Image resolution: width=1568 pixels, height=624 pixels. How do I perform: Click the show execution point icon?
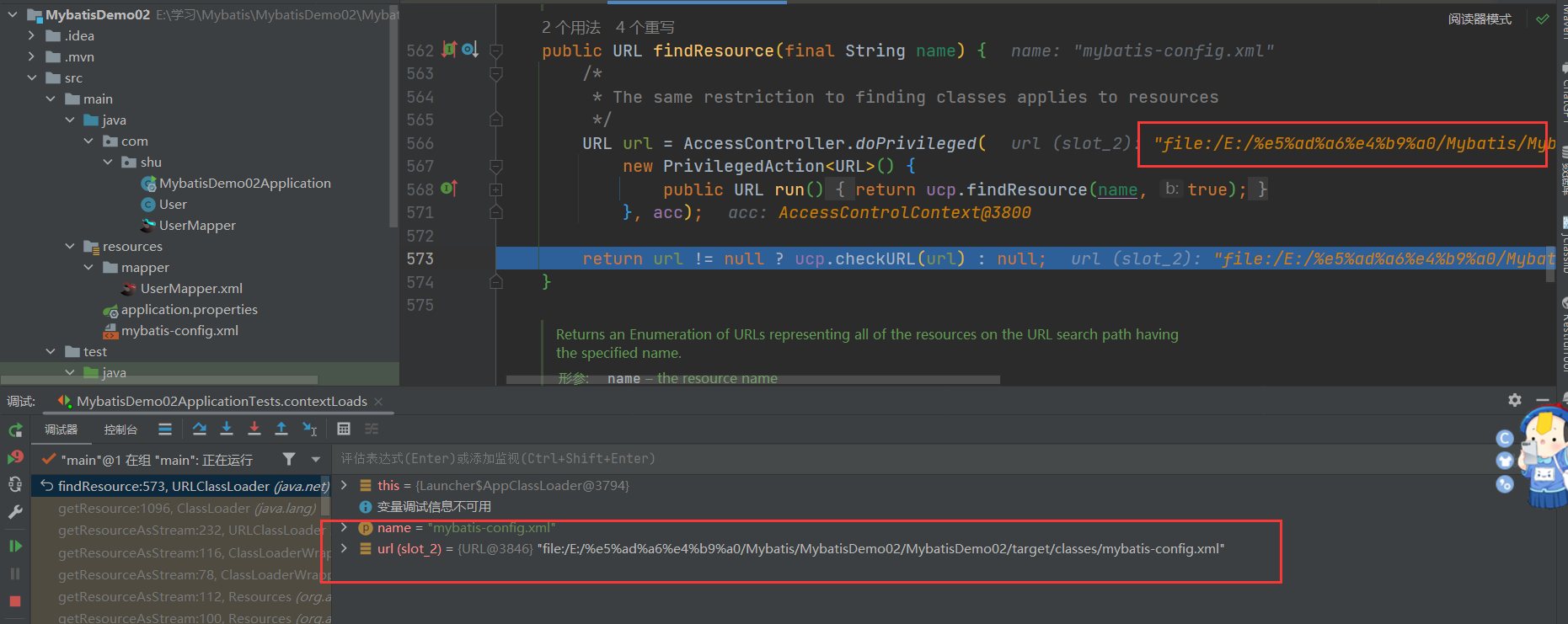click(165, 429)
